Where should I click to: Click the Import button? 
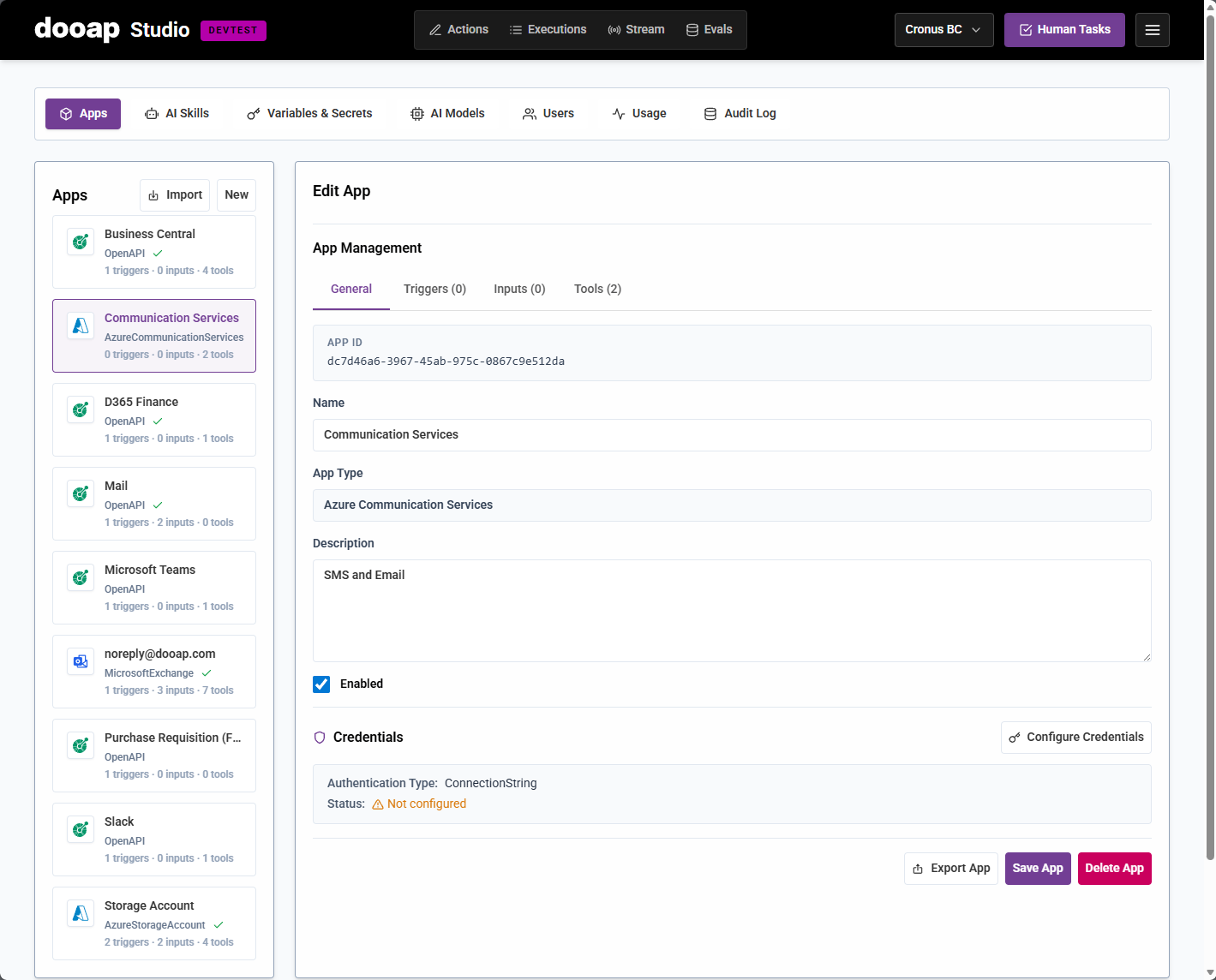175,195
